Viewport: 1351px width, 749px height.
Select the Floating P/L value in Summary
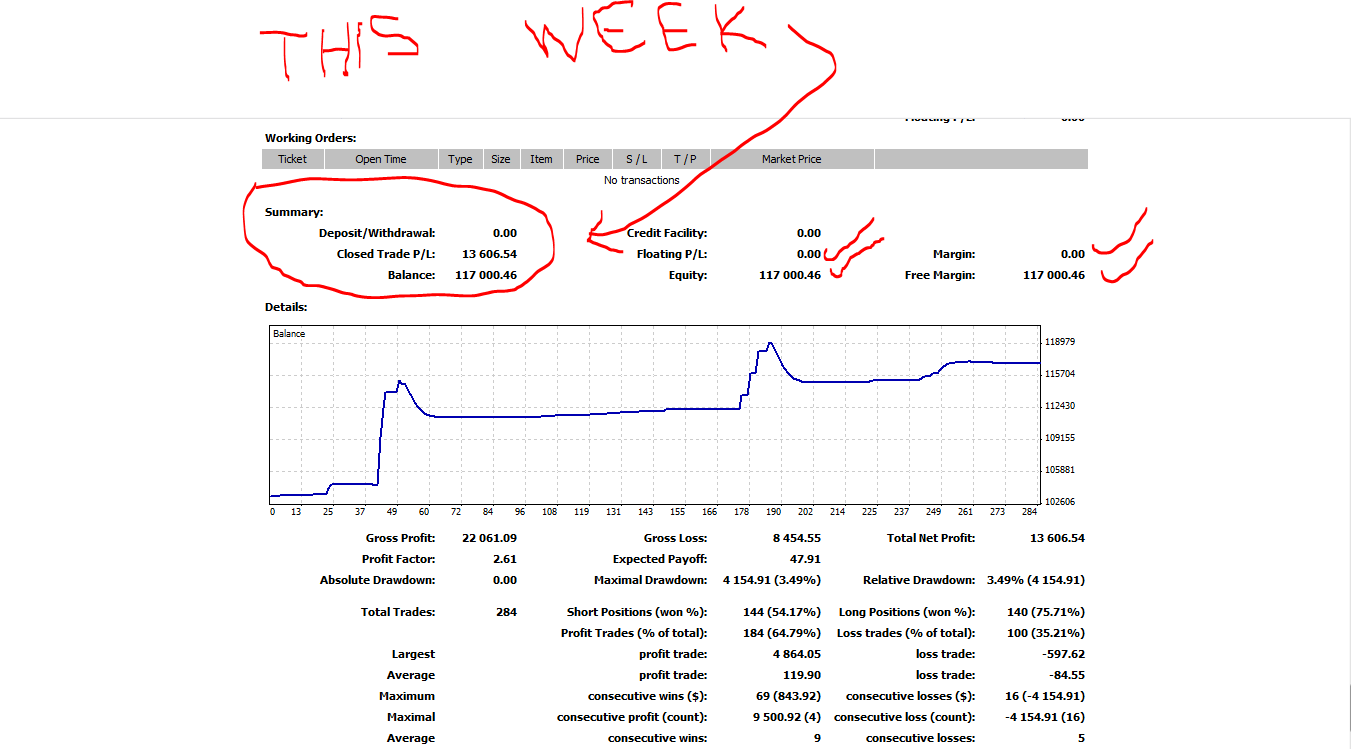[809, 254]
